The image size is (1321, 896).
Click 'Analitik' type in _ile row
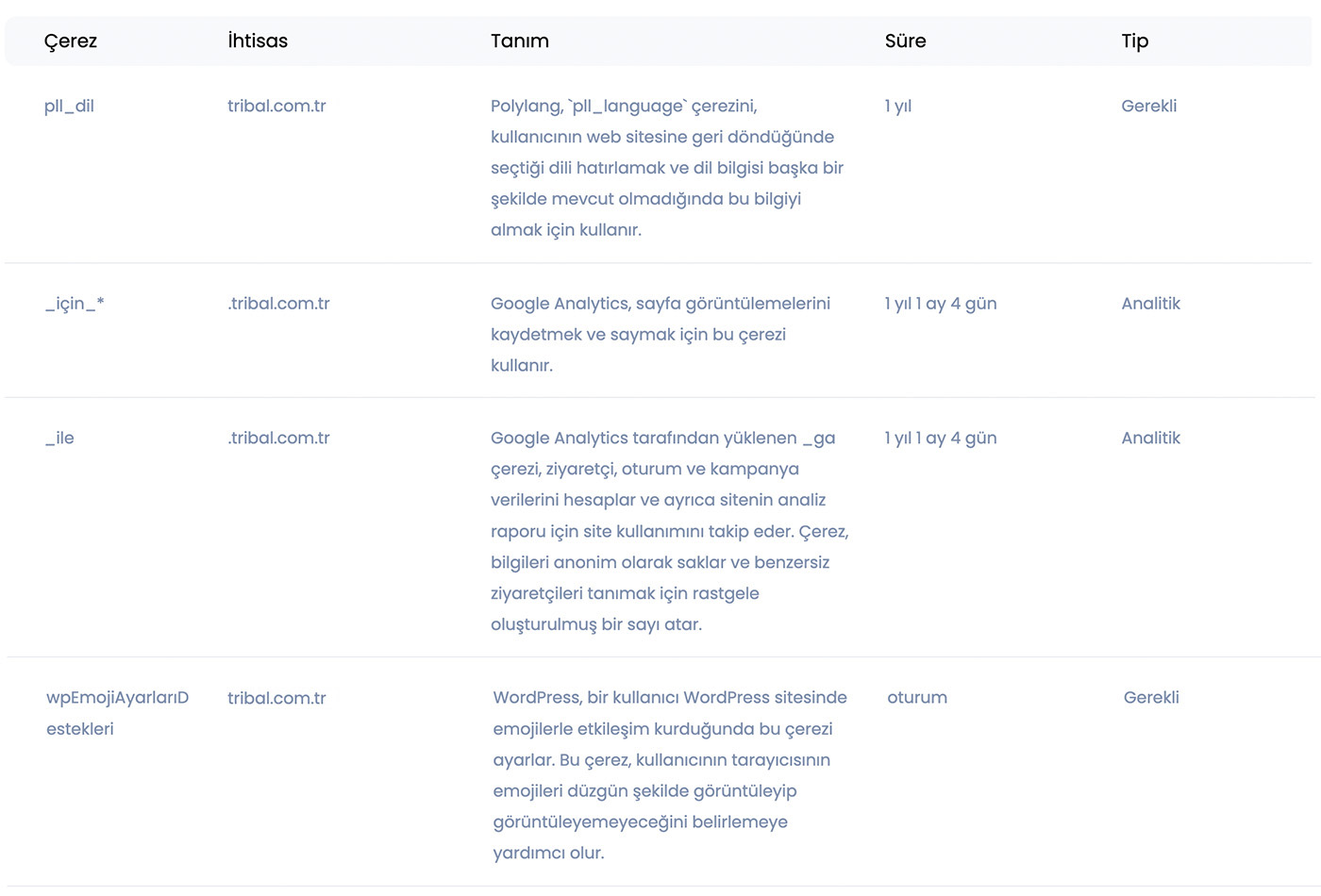pyautogui.click(x=1151, y=438)
